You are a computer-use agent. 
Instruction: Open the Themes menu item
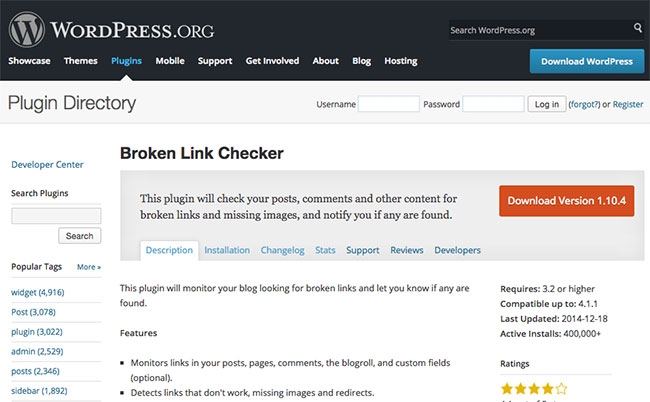80,61
